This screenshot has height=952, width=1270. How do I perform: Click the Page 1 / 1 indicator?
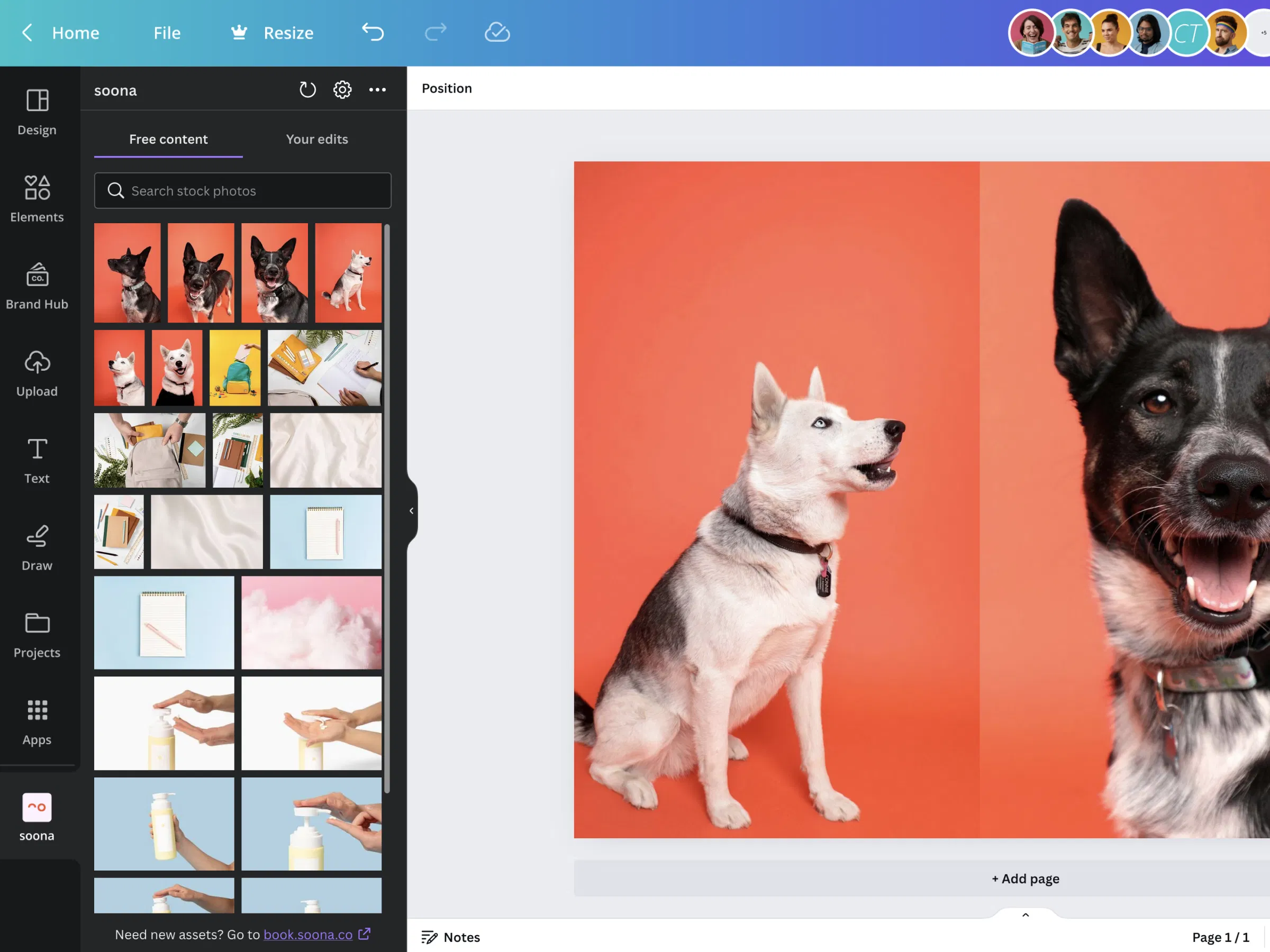click(x=1220, y=937)
